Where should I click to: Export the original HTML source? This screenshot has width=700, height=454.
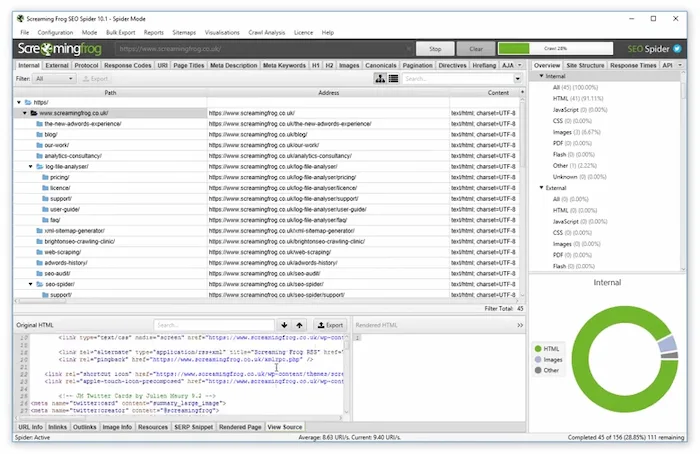[x=329, y=325]
